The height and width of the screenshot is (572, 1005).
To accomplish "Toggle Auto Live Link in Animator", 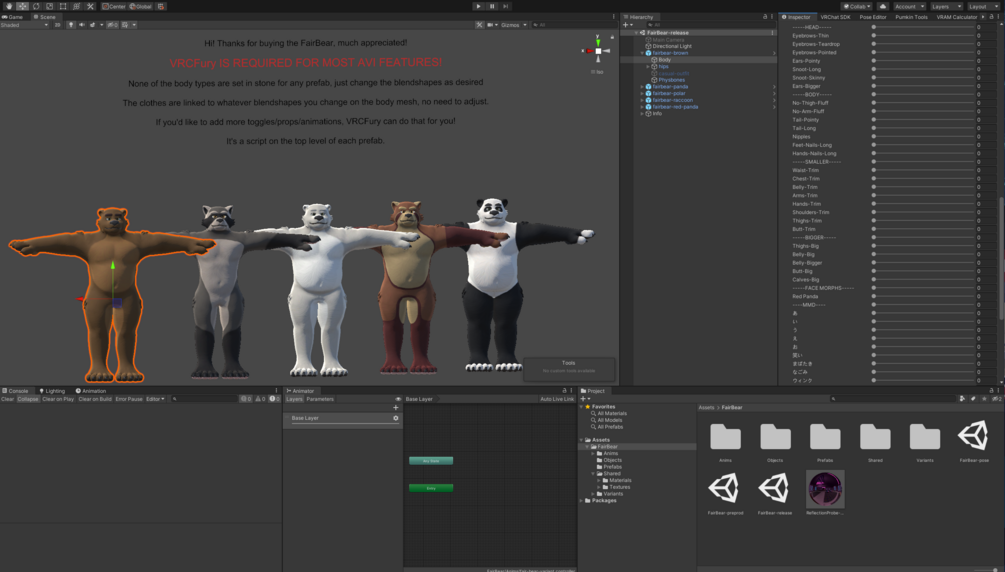I will 557,399.
